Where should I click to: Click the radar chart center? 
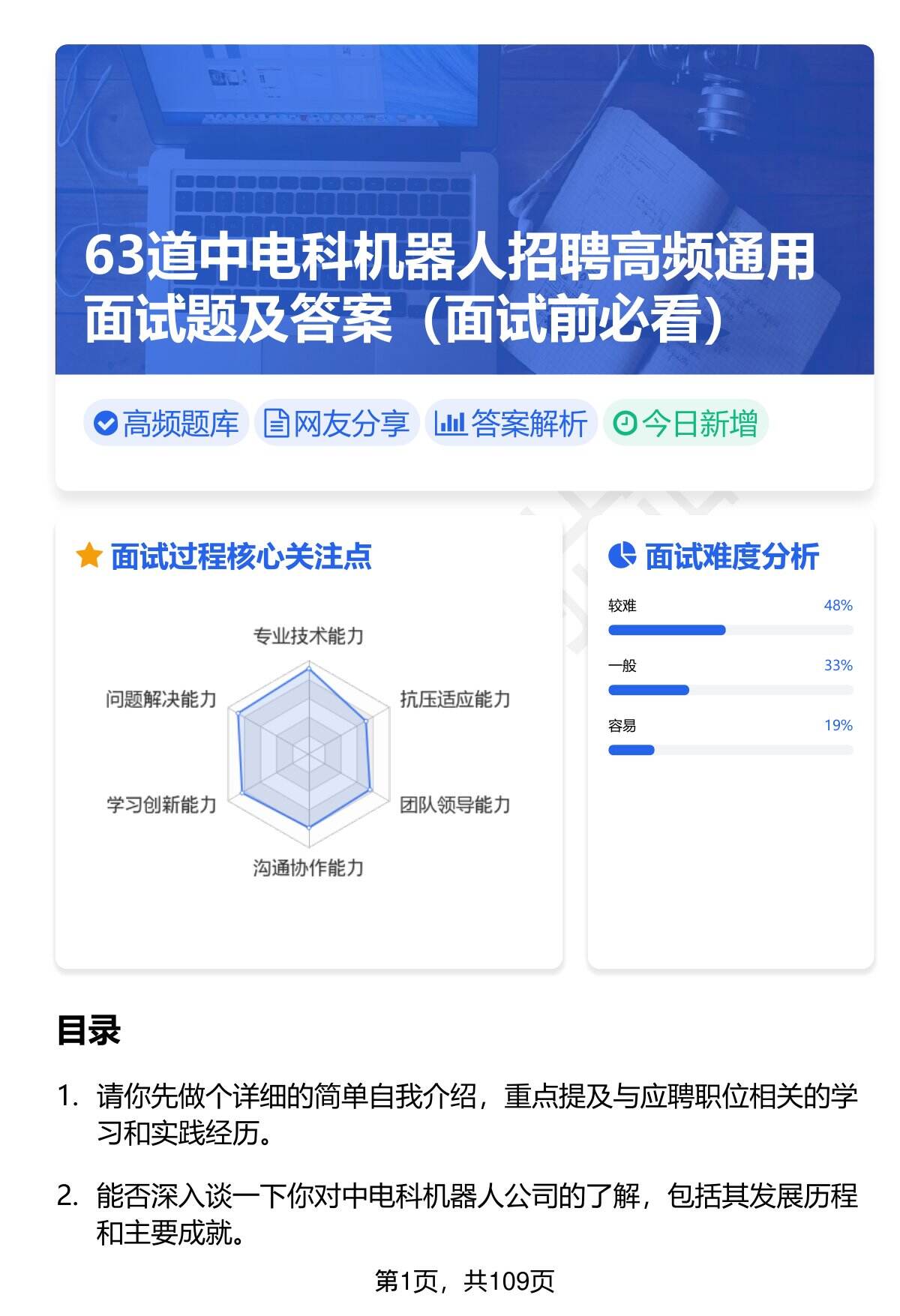308,752
